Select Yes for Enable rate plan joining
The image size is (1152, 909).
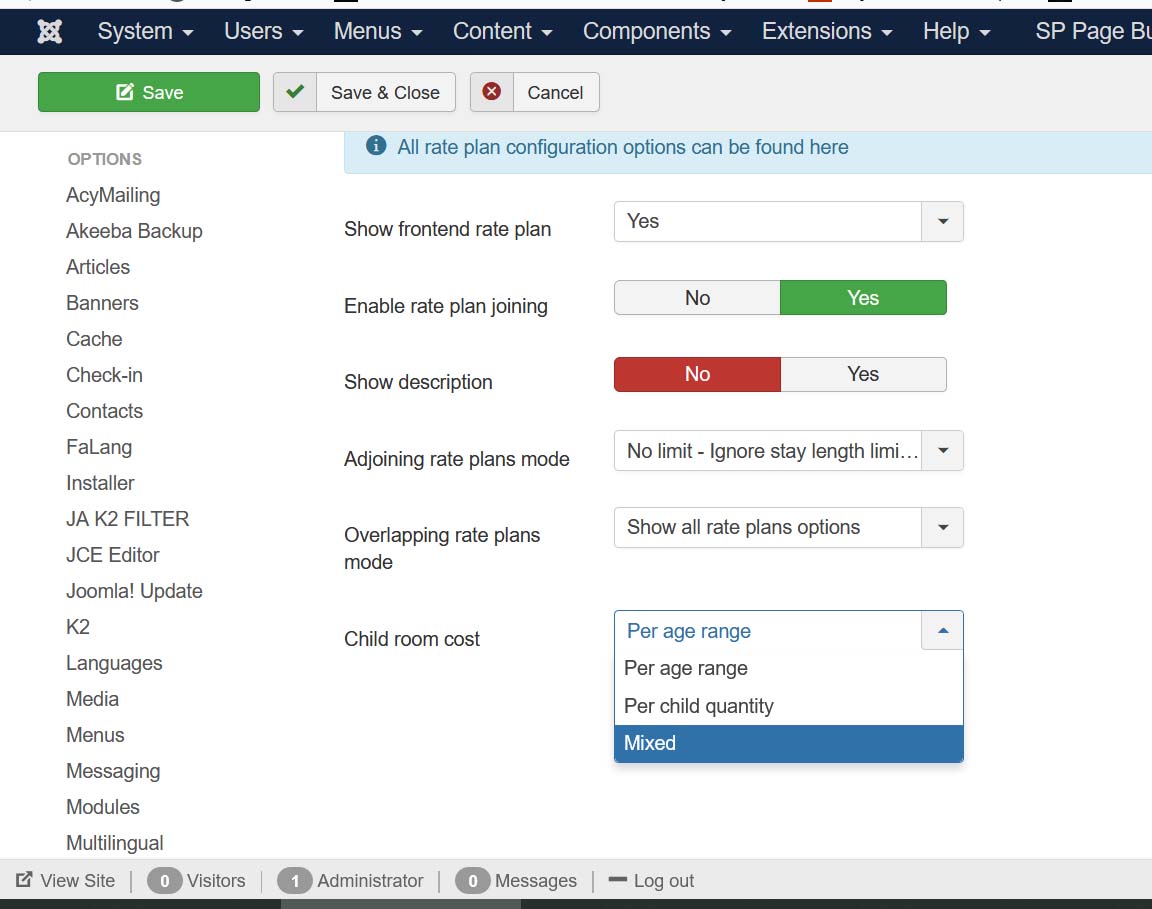tap(862, 298)
